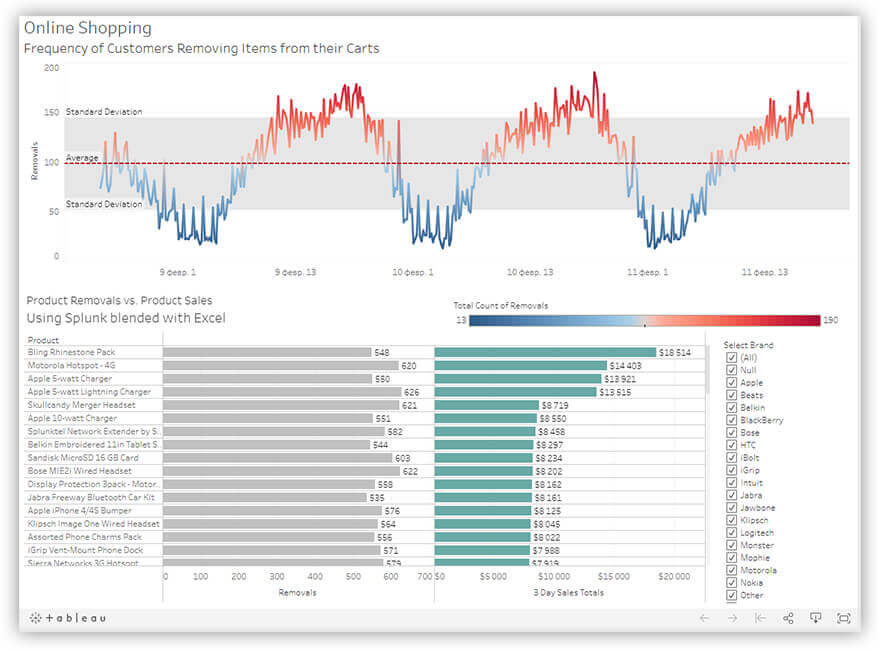Open the share icon in footer

pos(788,618)
